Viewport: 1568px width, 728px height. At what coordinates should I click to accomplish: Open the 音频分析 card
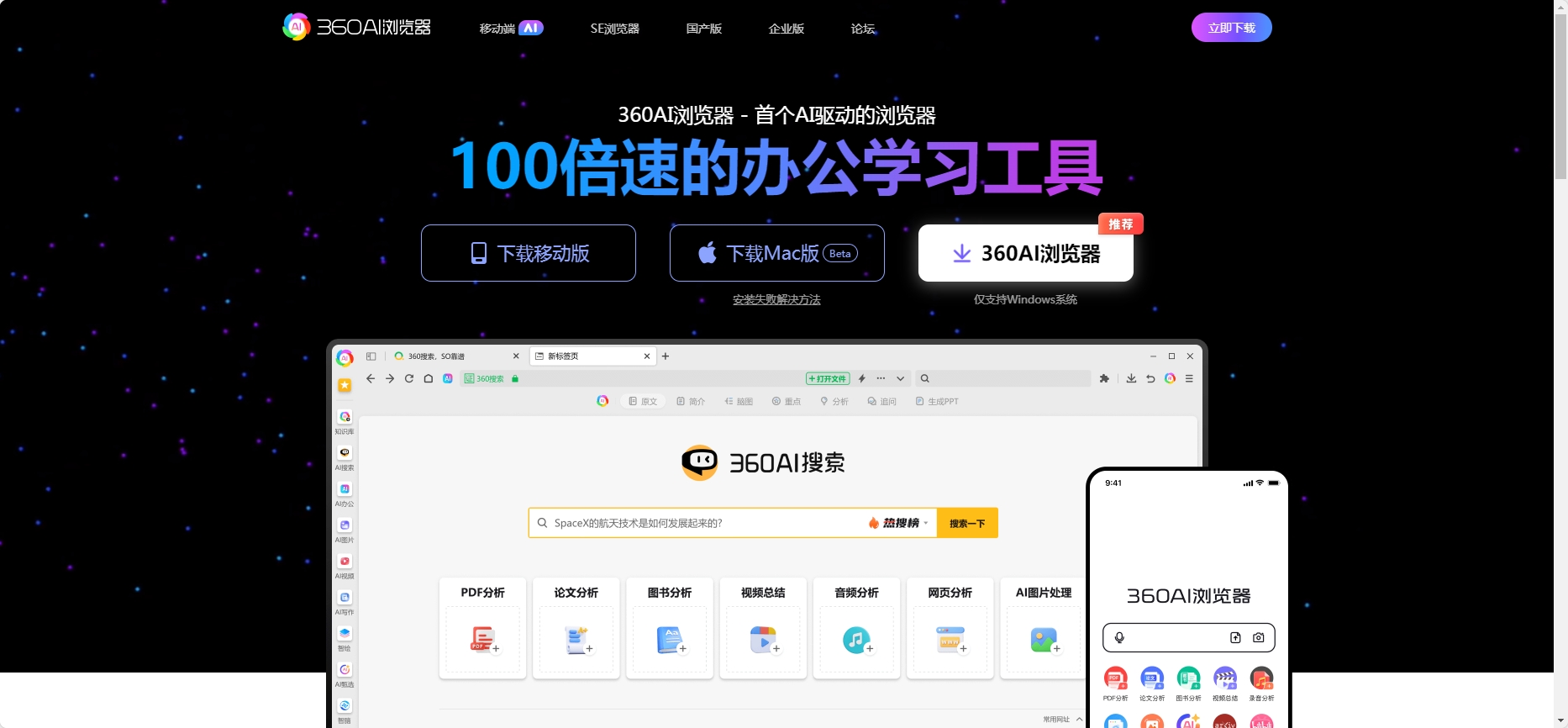coord(856,627)
